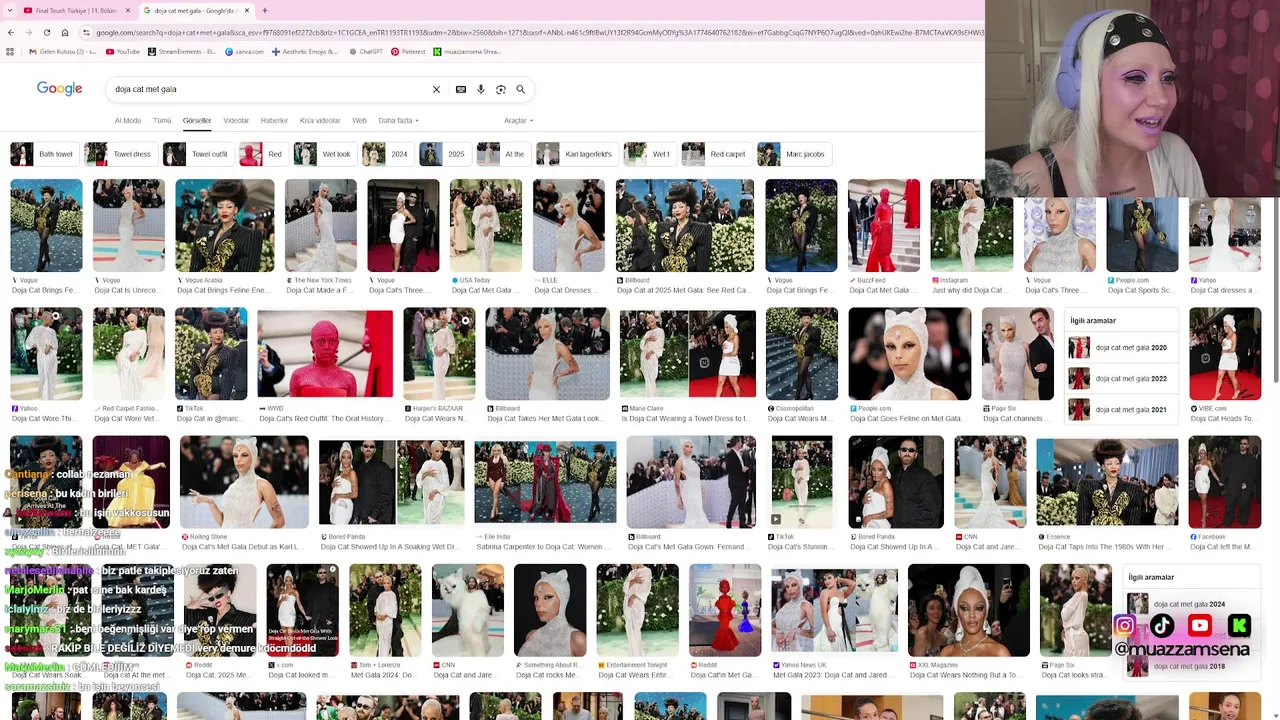Open the StreamElements bookmark
Viewport: 1280px width, 720px height.
coord(181,51)
